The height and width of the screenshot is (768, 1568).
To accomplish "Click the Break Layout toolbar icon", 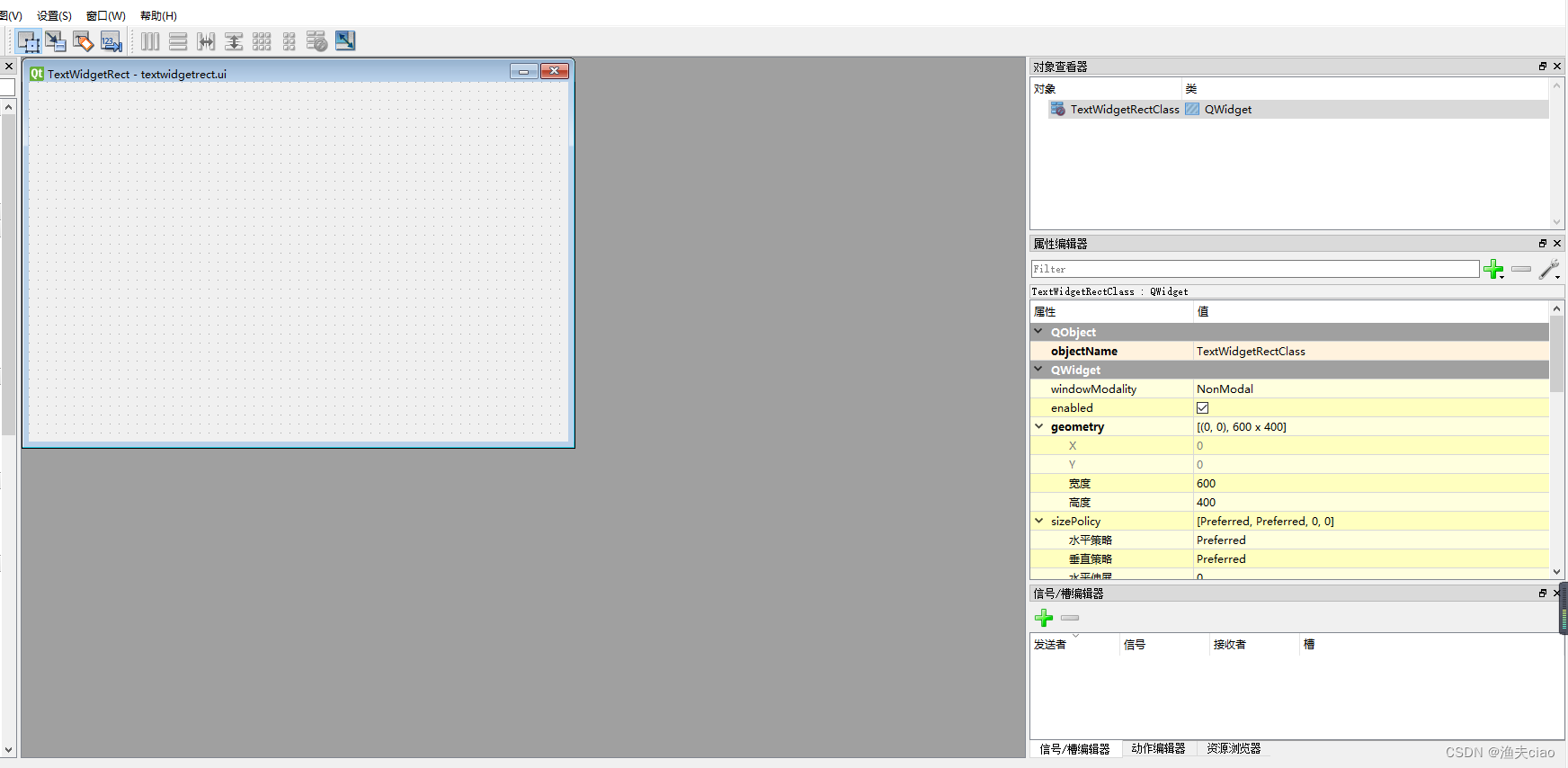I will (316, 41).
